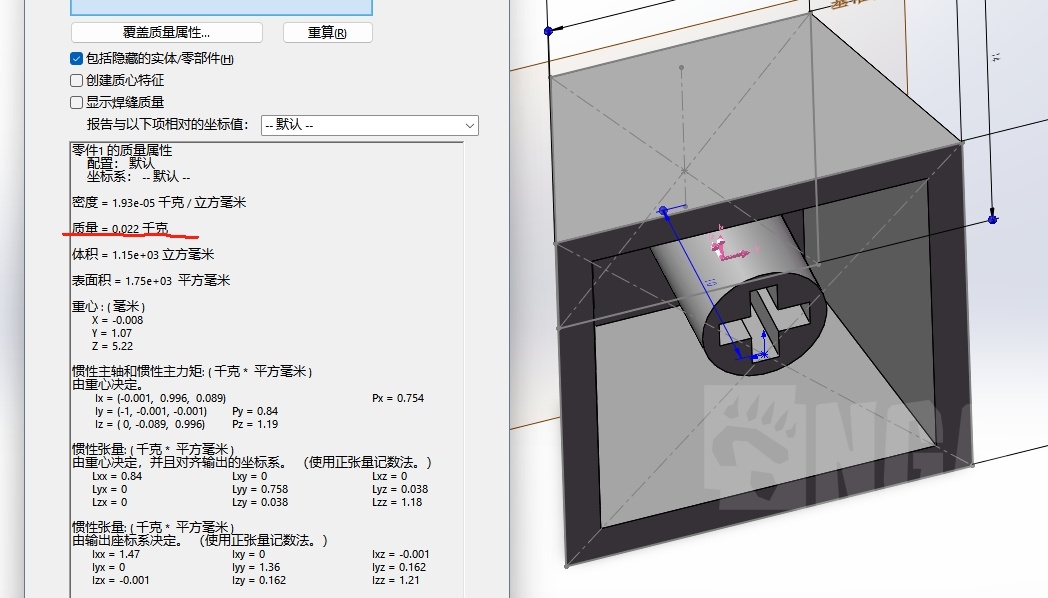The image size is (1048, 598).
Task: Click the dropdown arrow for report coordinates
Action: [470, 125]
